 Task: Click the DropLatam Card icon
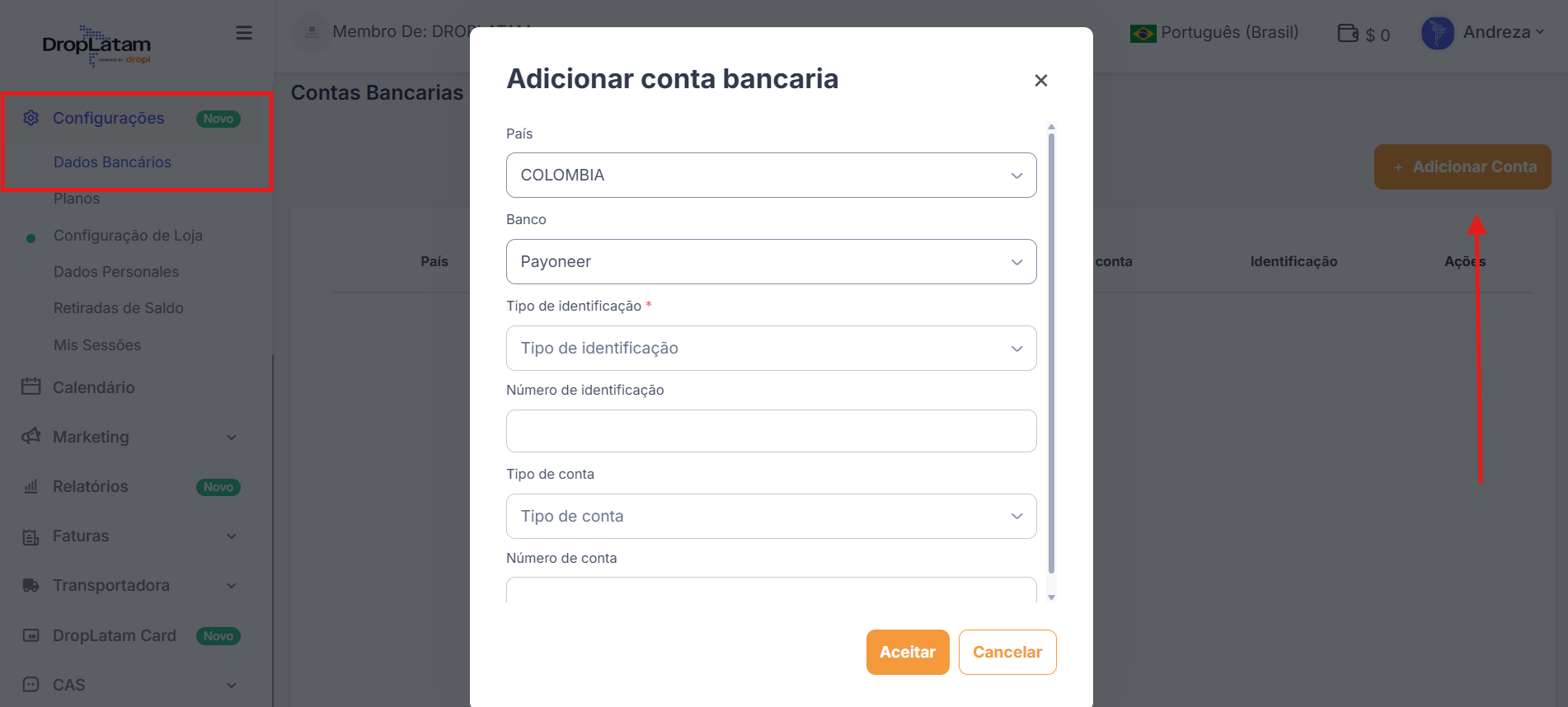pyautogui.click(x=31, y=635)
